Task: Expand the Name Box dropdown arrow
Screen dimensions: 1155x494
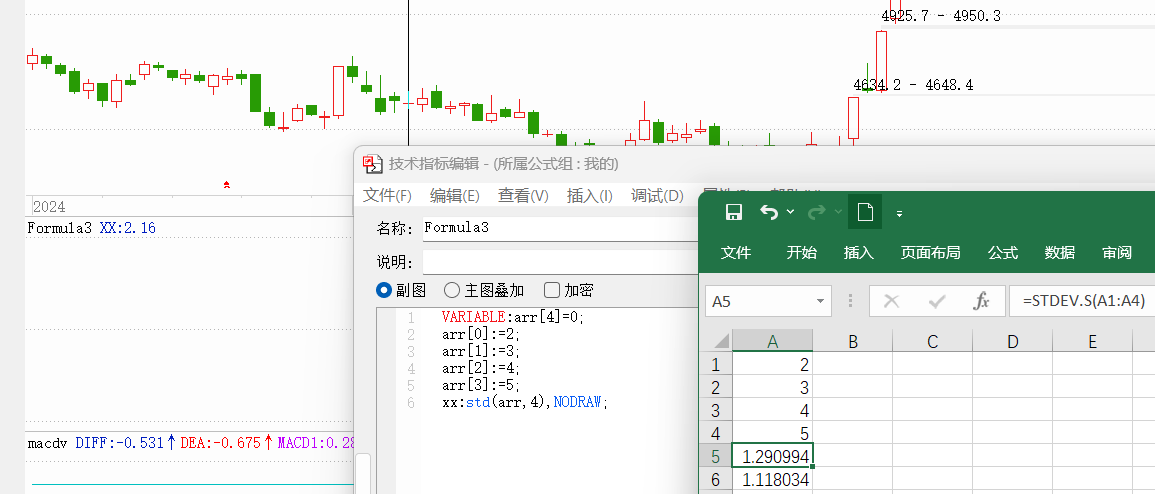Action: point(821,301)
